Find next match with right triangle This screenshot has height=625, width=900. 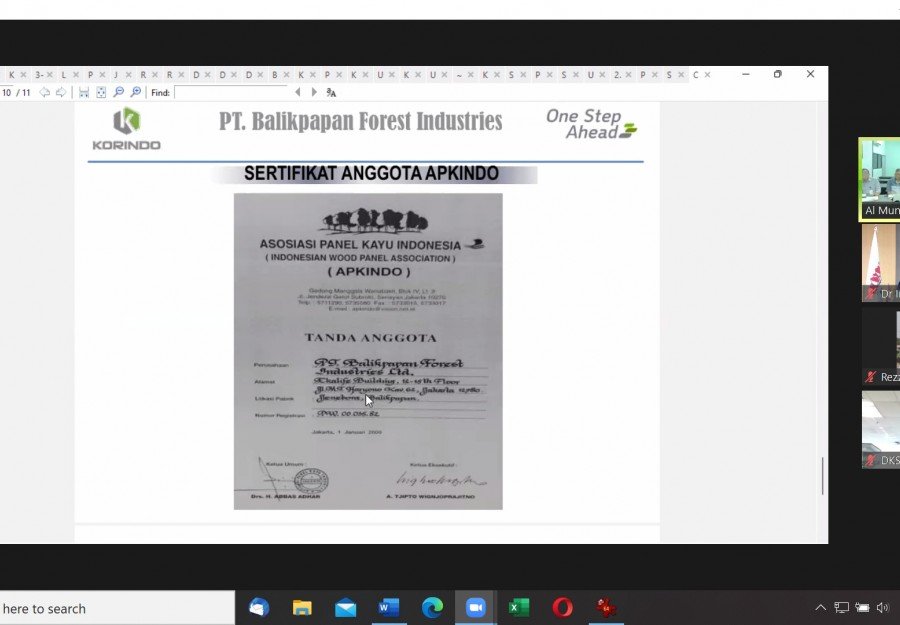tap(314, 92)
